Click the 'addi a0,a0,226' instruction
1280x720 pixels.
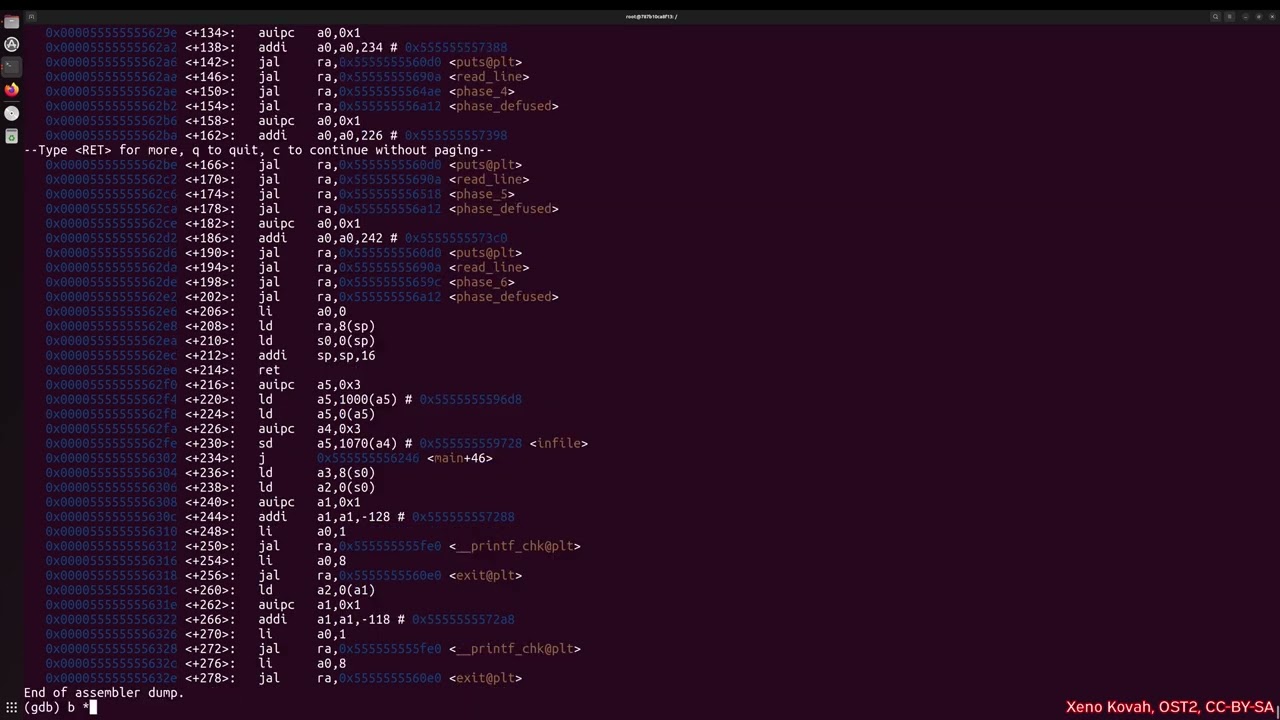pos(320,135)
